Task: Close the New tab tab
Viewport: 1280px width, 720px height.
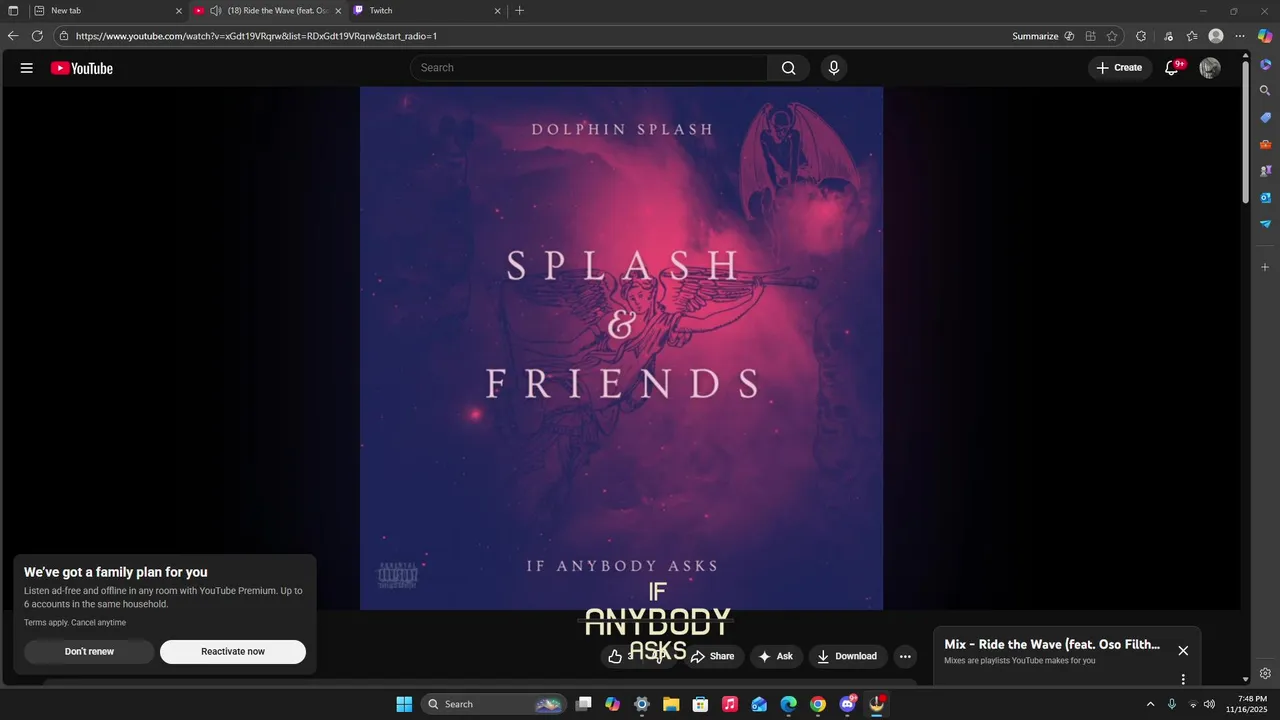Action: [x=179, y=11]
